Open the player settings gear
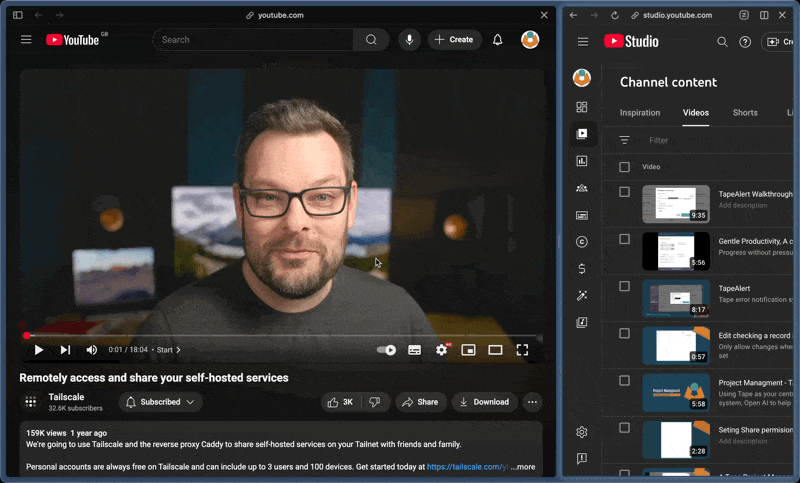This screenshot has width=800, height=483. point(441,350)
